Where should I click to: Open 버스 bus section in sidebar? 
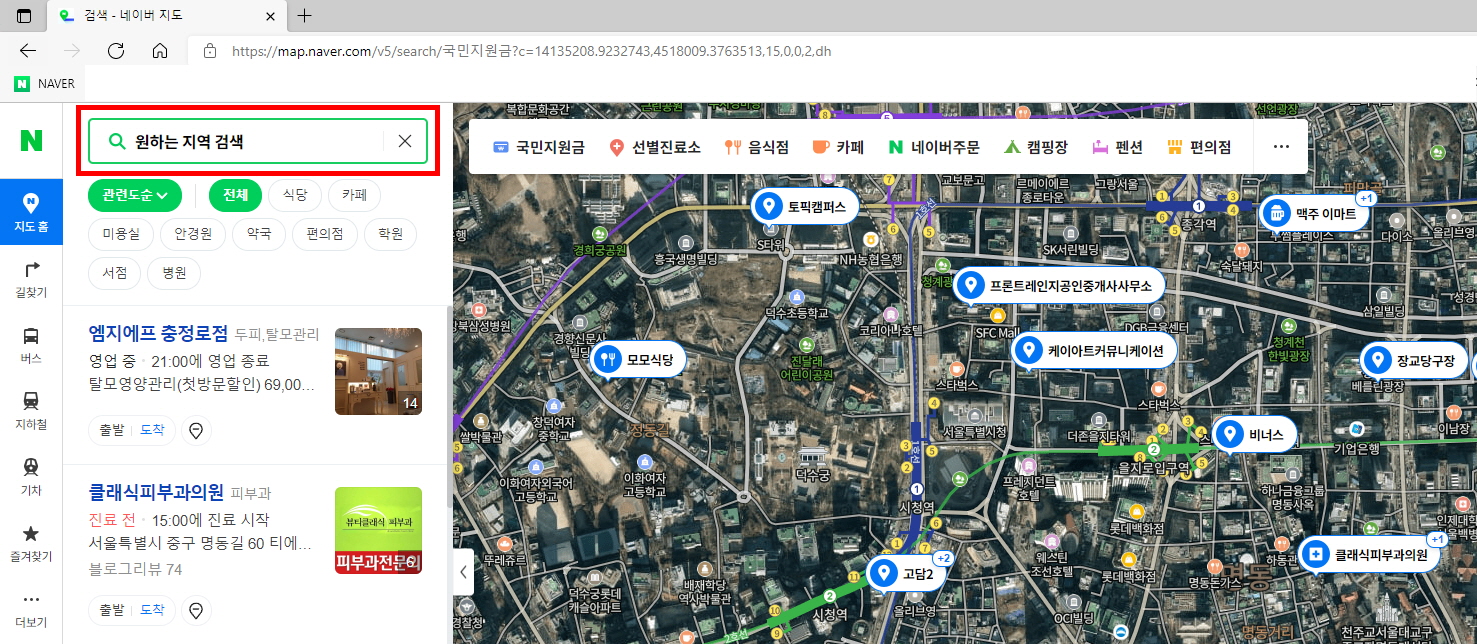coord(31,345)
